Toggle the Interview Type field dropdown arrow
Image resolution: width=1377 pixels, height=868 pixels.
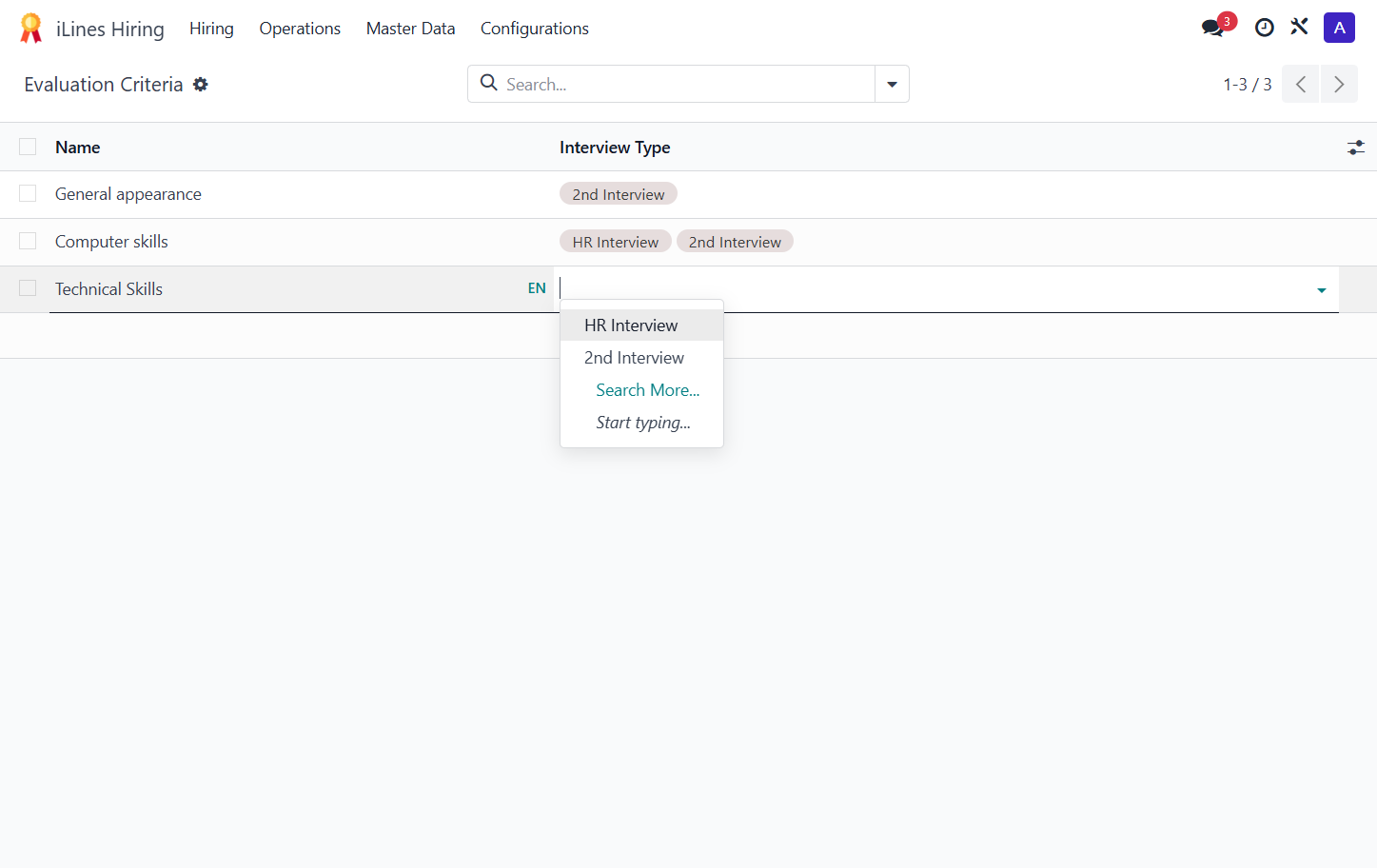coord(1322,290)
